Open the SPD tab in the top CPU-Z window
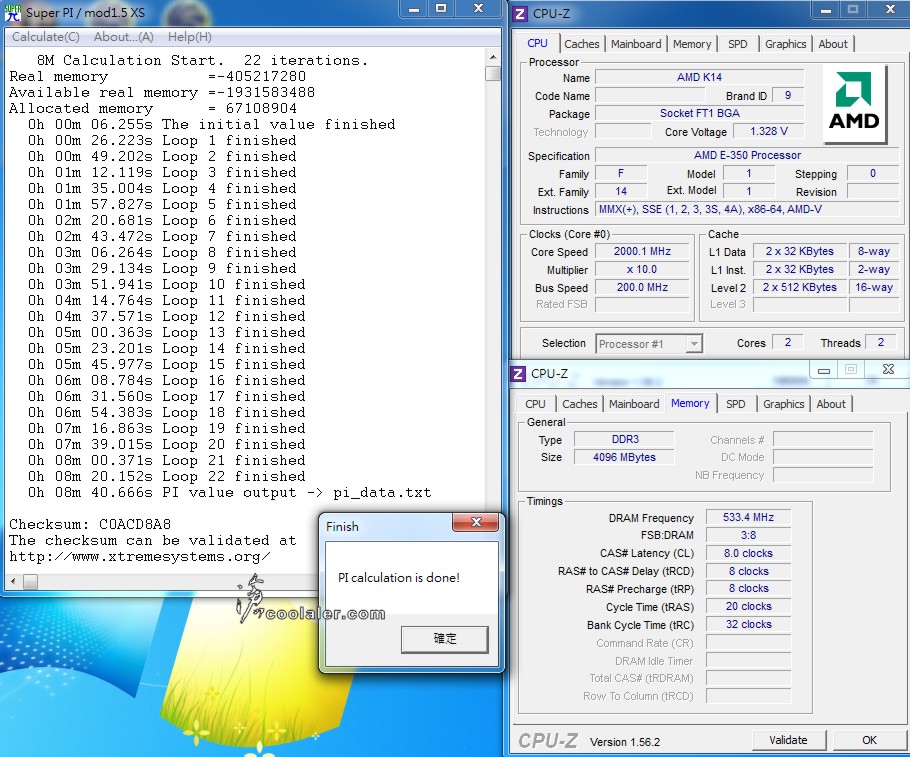 pyautogui.click(x=738, y=44)
